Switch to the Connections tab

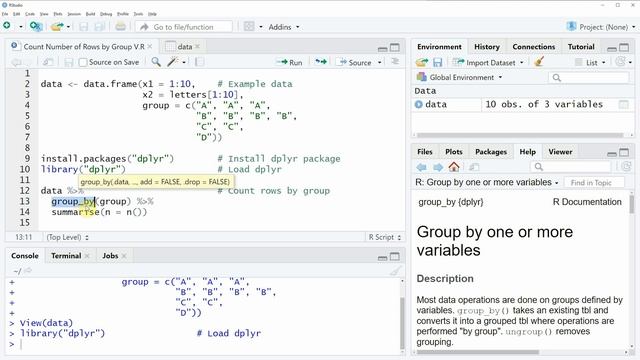coord(533,47)
